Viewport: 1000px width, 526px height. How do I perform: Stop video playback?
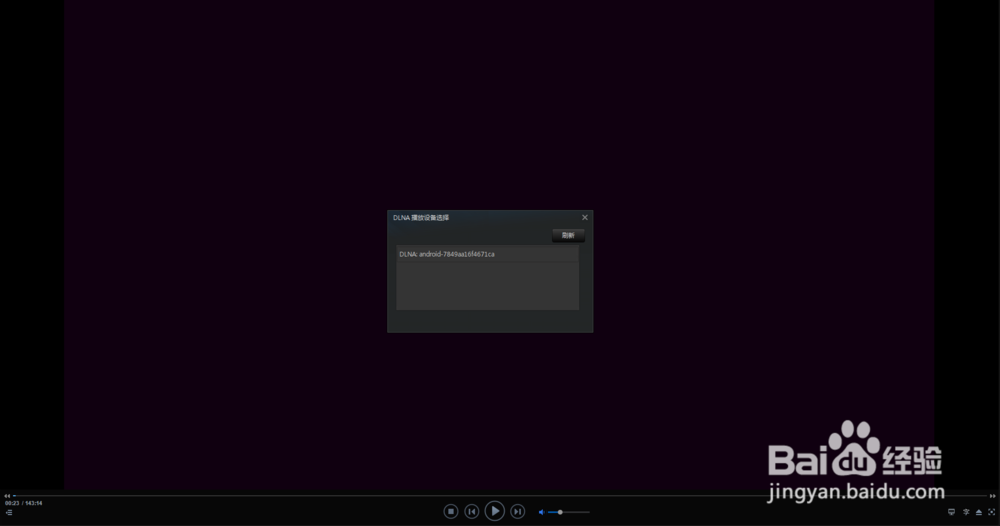[x=451, y=511]
